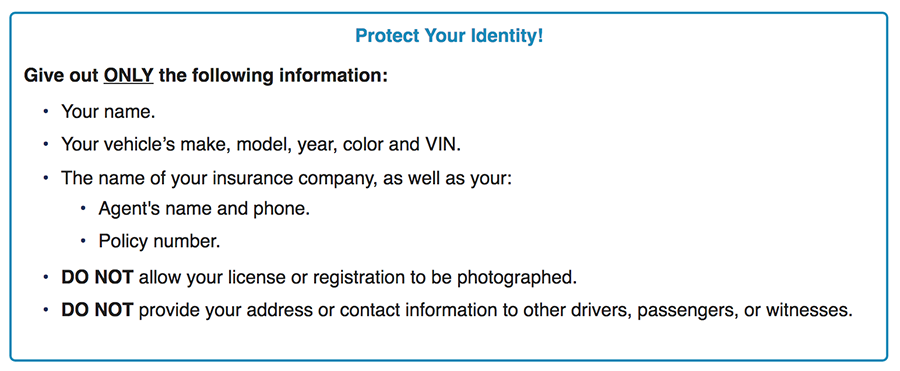Click the 'Your name.' list item
Screen dimensions: 900x371
coord(108,111)
